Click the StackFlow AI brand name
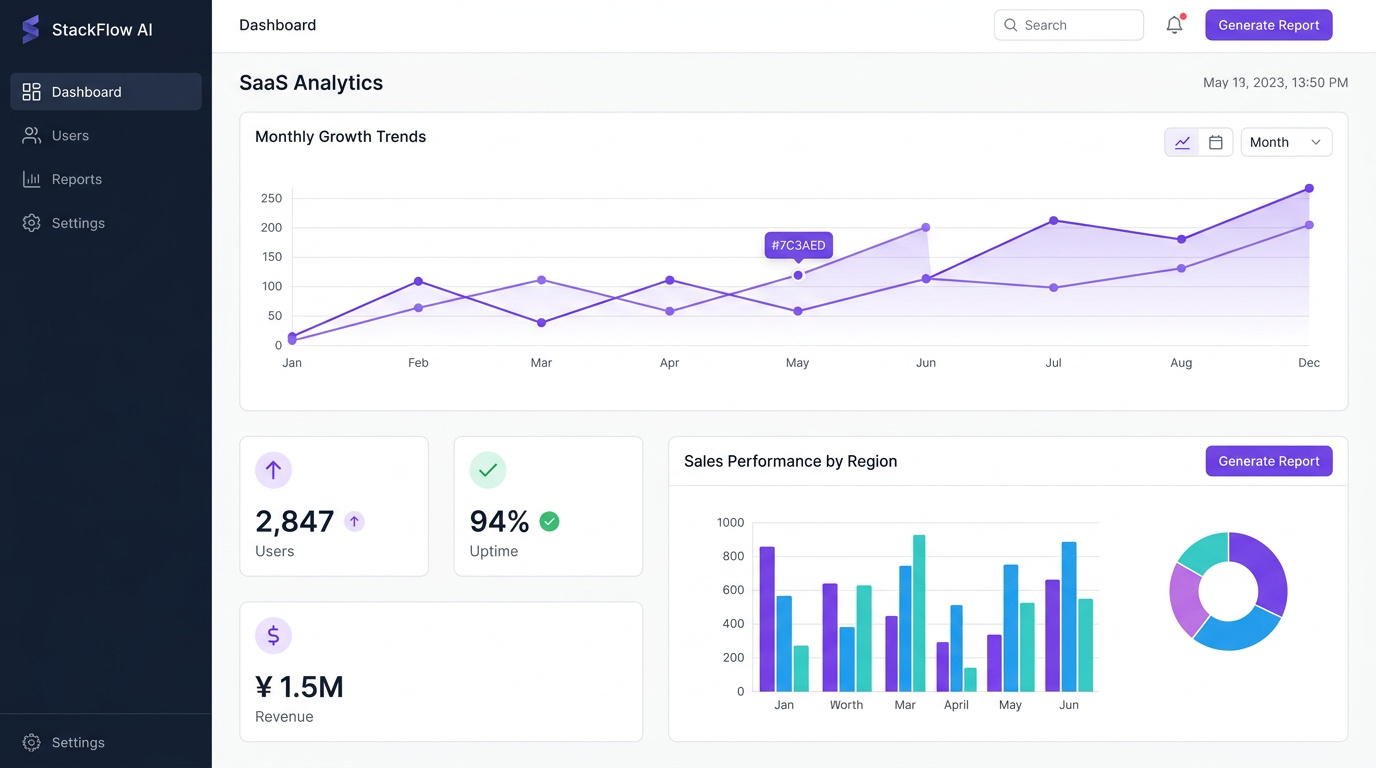This screenshot has height=768, width=1376. point(102,30)
